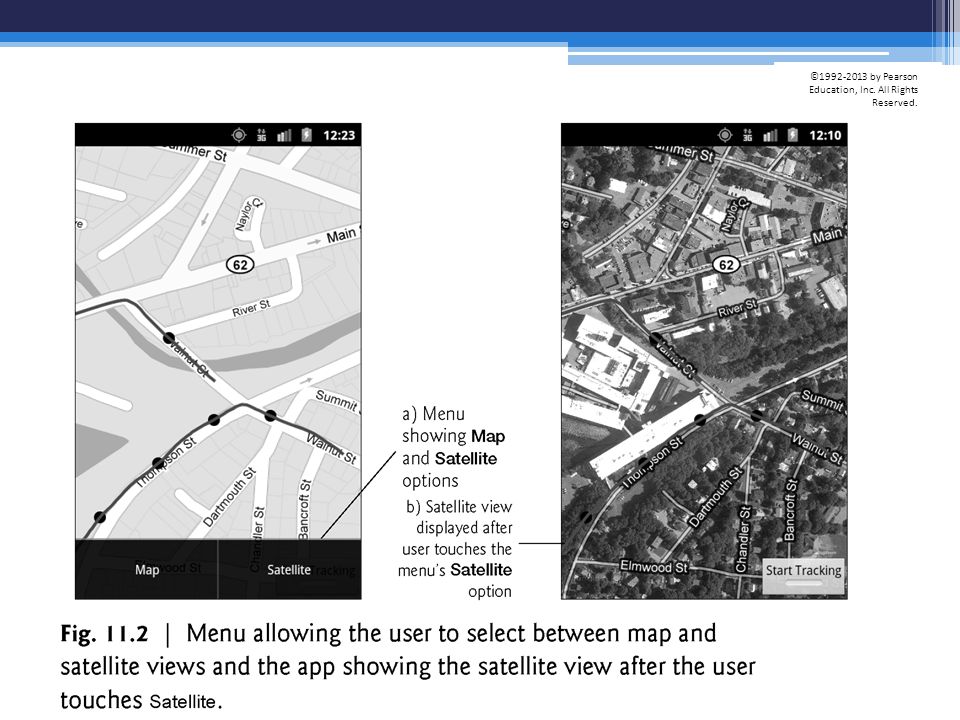
Task: Click the Naylor Ct label on the left map
Action: [x=249, y=214]
